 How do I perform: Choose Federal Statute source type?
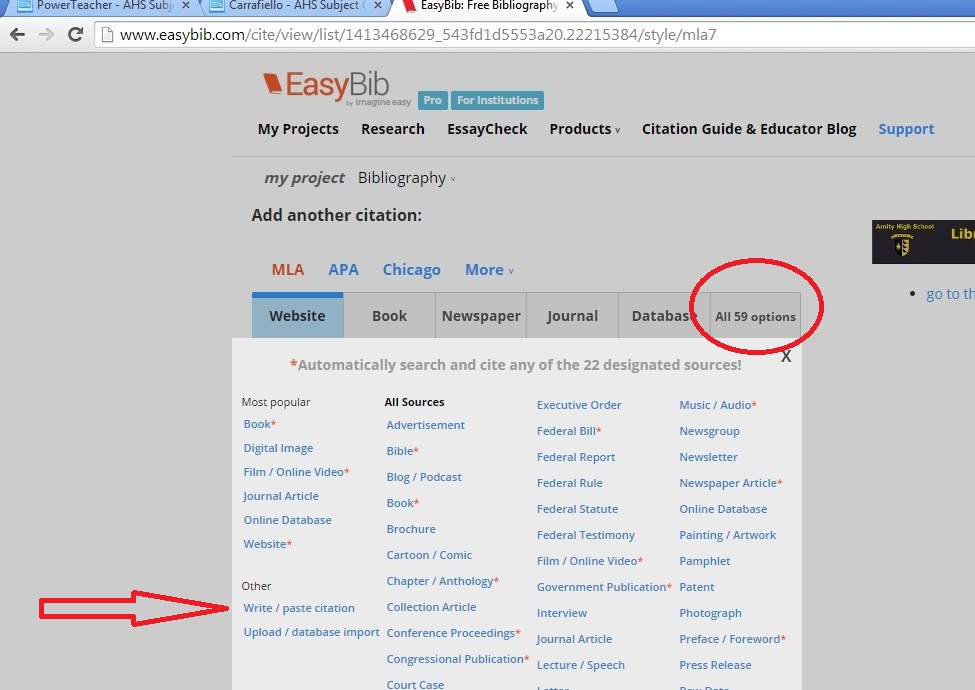[x=577, y=509]
